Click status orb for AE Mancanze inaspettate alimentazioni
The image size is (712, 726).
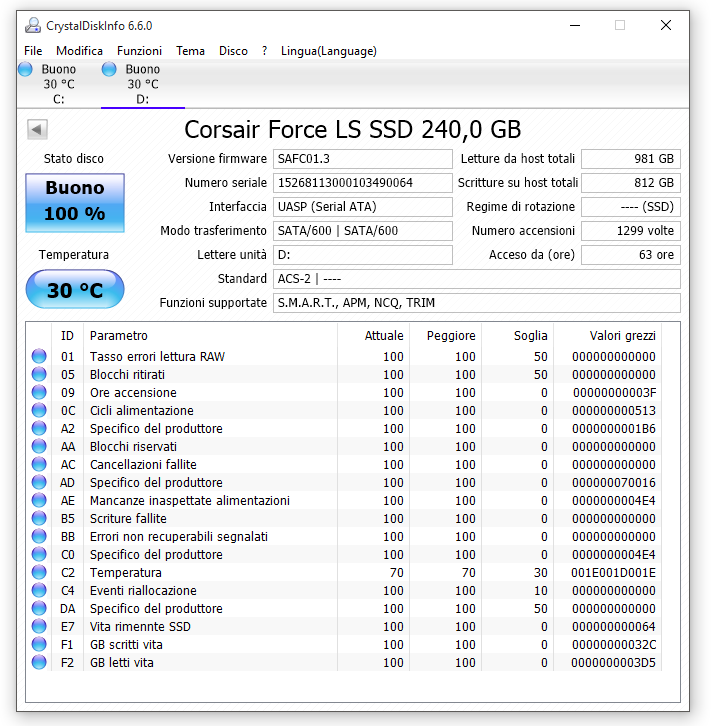[x=39, y=500]
